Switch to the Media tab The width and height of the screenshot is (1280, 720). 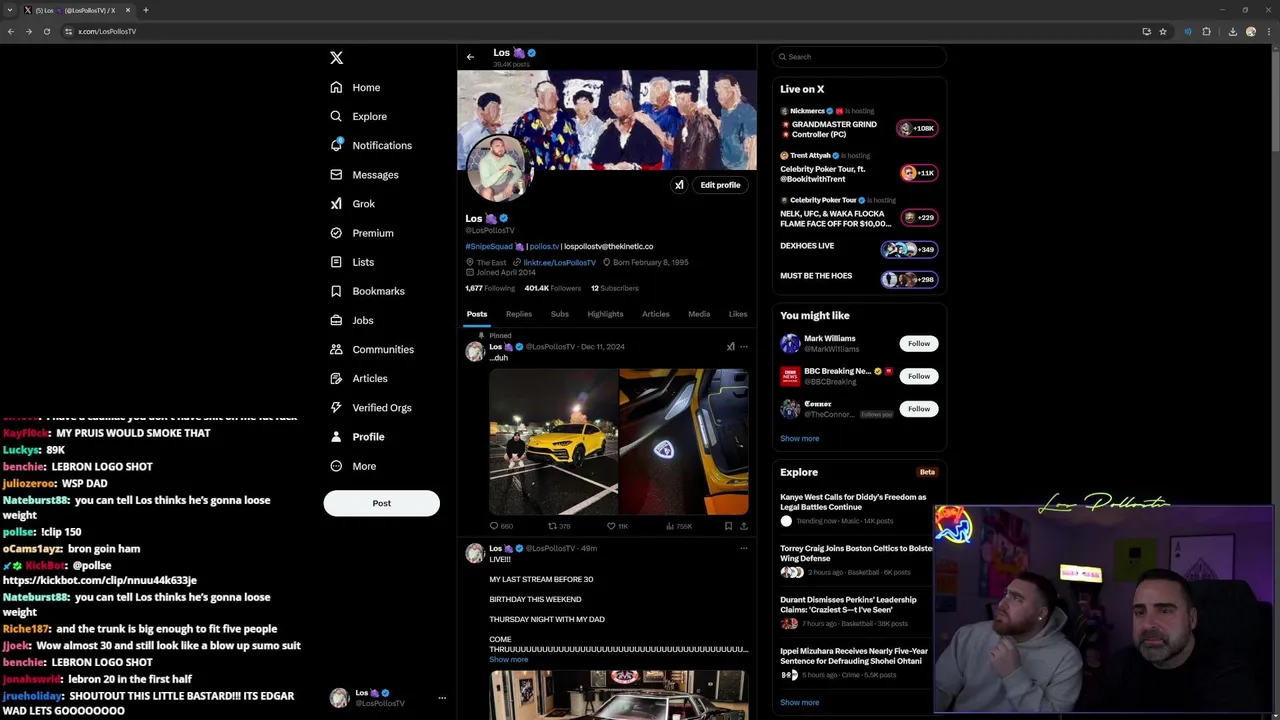point(699,314)
